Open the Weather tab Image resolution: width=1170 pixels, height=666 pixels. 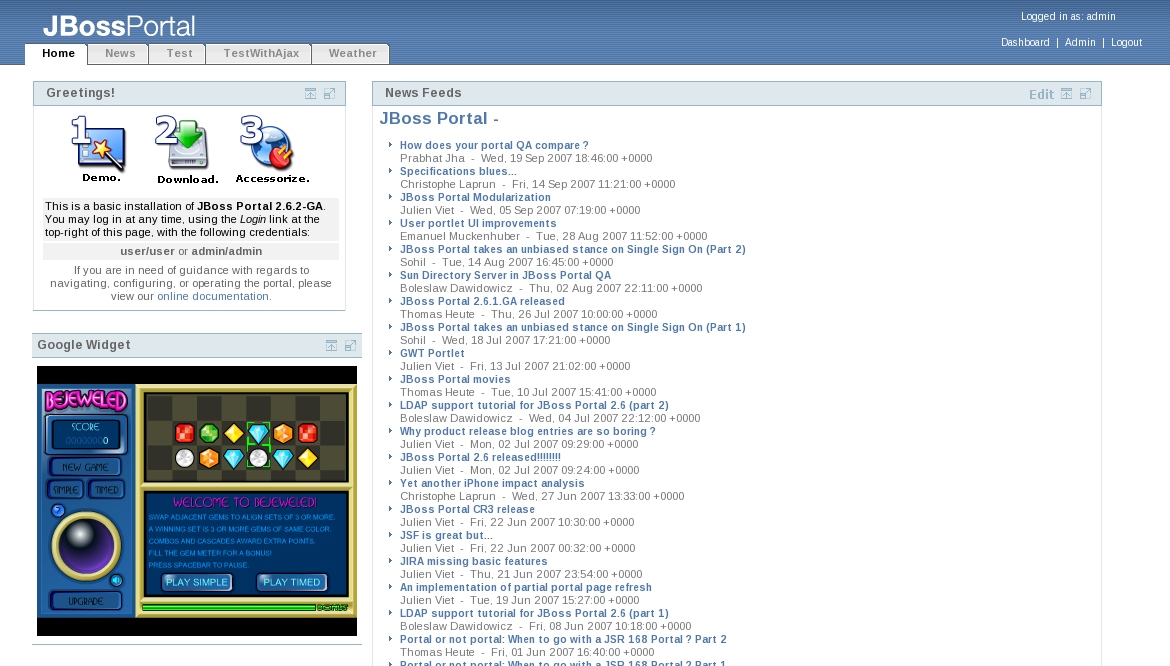351,54
